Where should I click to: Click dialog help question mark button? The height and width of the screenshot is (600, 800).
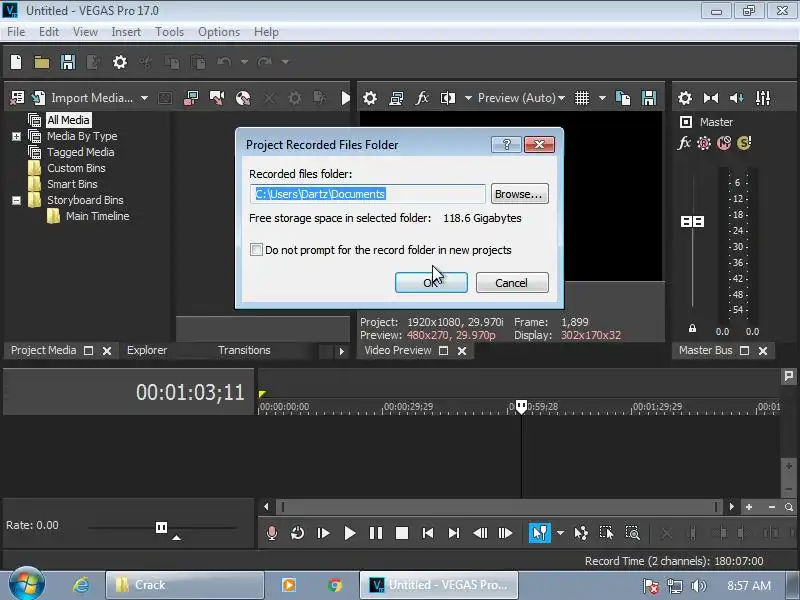506,145
